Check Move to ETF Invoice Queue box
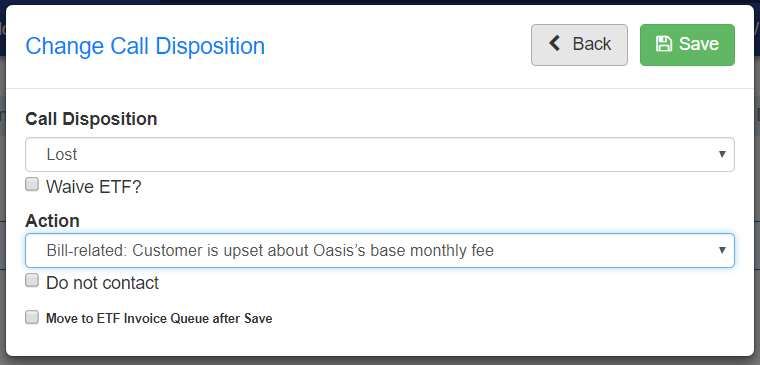Viewport: 760px width, 365px height. 32,317
